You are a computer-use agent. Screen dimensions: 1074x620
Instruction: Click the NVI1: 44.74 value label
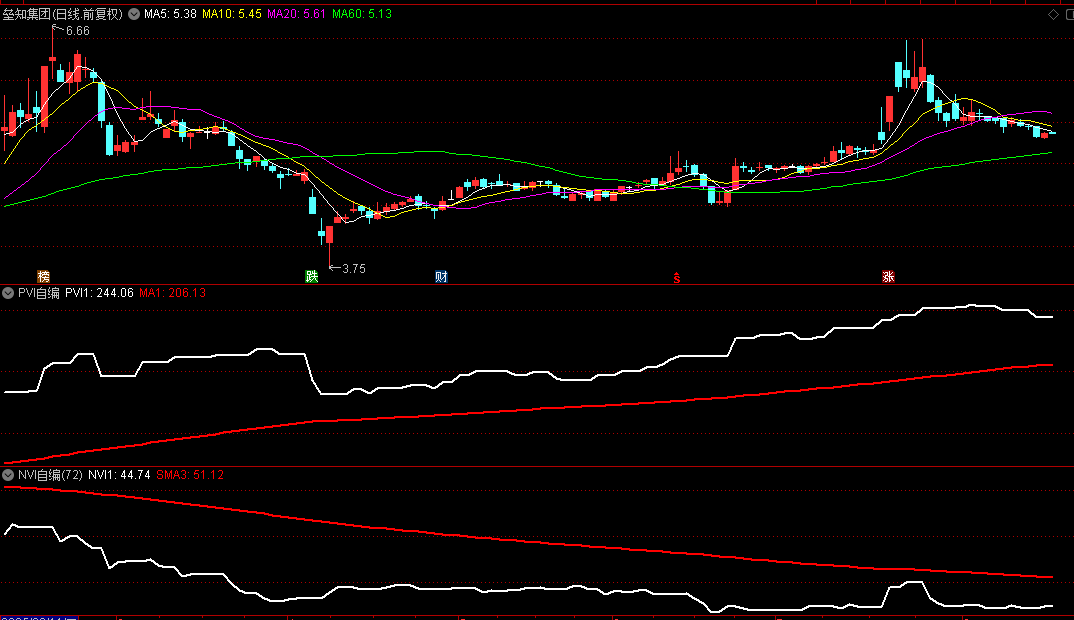pos(119,475)
